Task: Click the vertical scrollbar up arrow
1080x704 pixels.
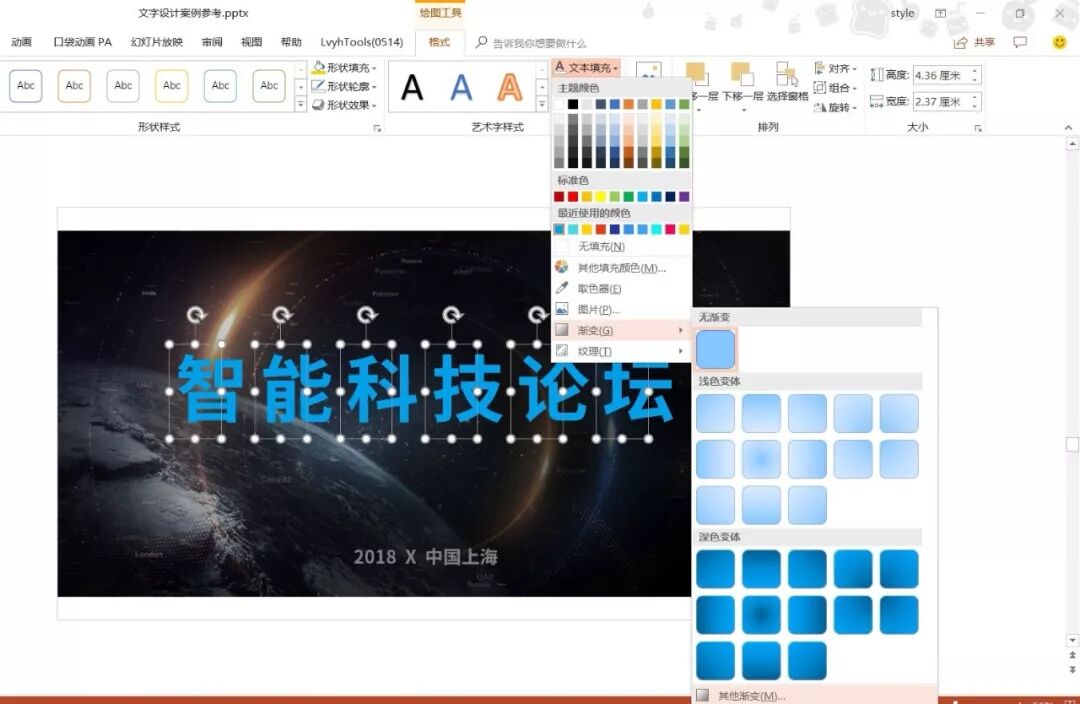Action: 1072,143
